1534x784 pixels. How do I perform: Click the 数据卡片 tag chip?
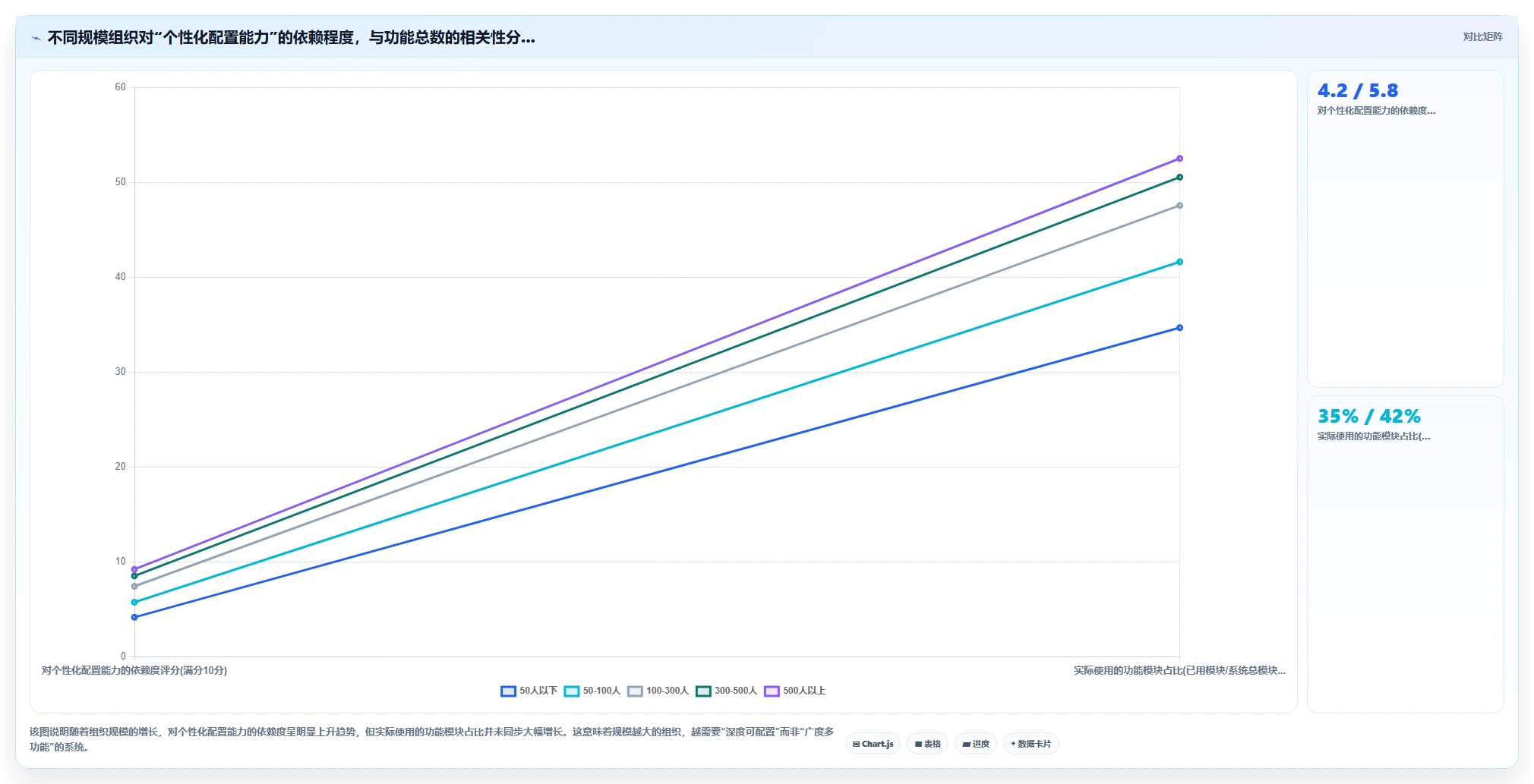(1031, 744)
